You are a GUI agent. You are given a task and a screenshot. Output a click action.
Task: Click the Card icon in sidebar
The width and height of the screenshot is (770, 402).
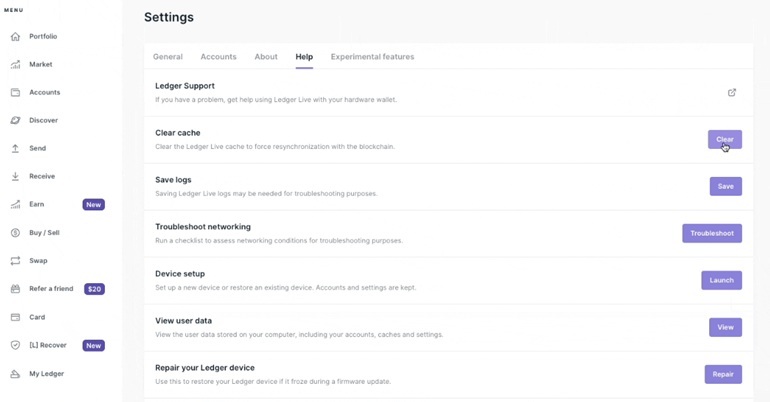(15, 317)
